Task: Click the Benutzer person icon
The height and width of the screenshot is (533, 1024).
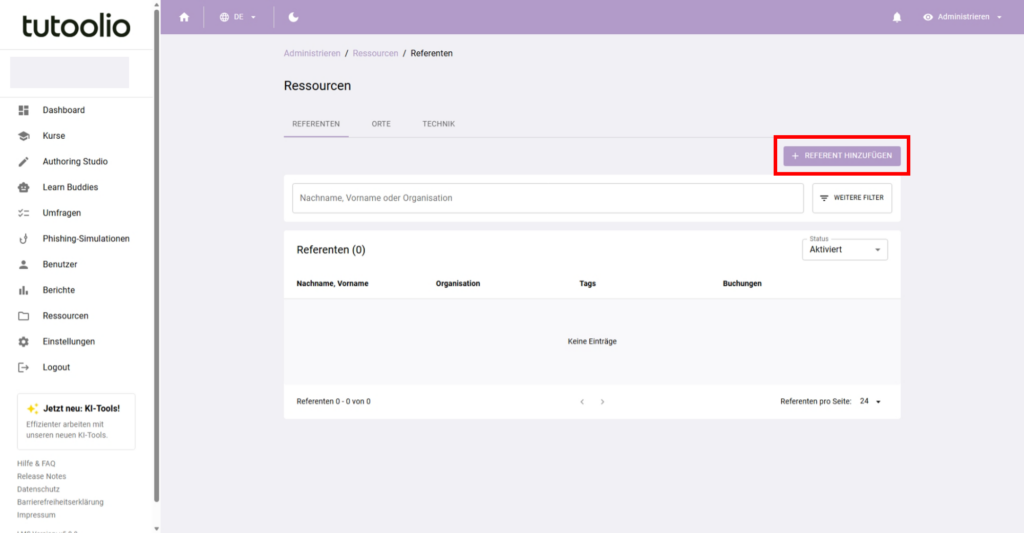Action: [x=24, y=264]
